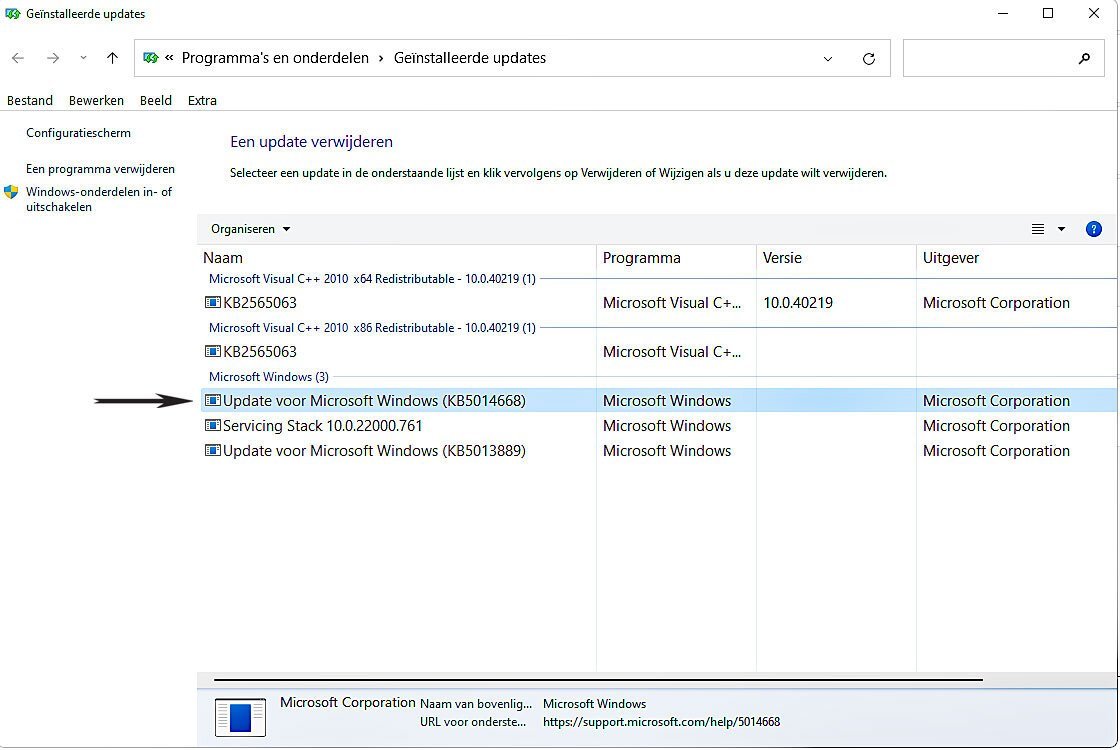Click icon of Servicing Stack 10.0.22000.761
Screen dimensions: 1120x750
[213, 426]
